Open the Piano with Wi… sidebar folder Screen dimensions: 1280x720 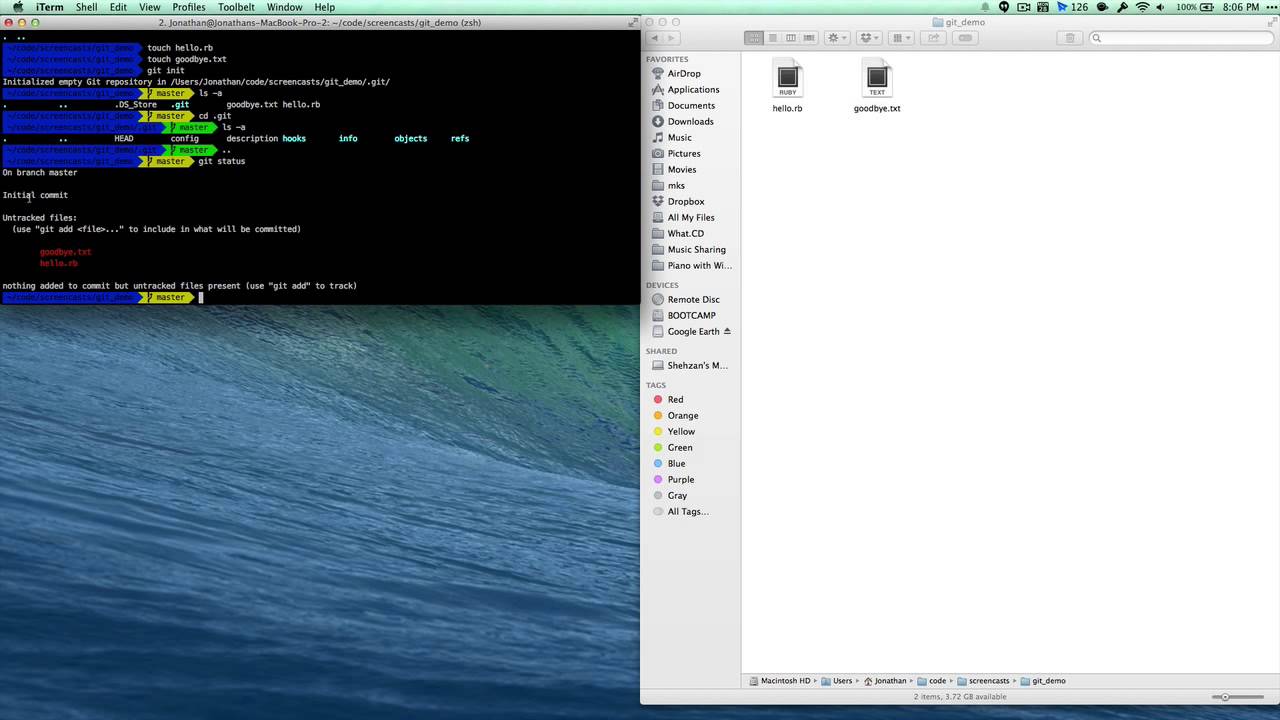point(699,265)
